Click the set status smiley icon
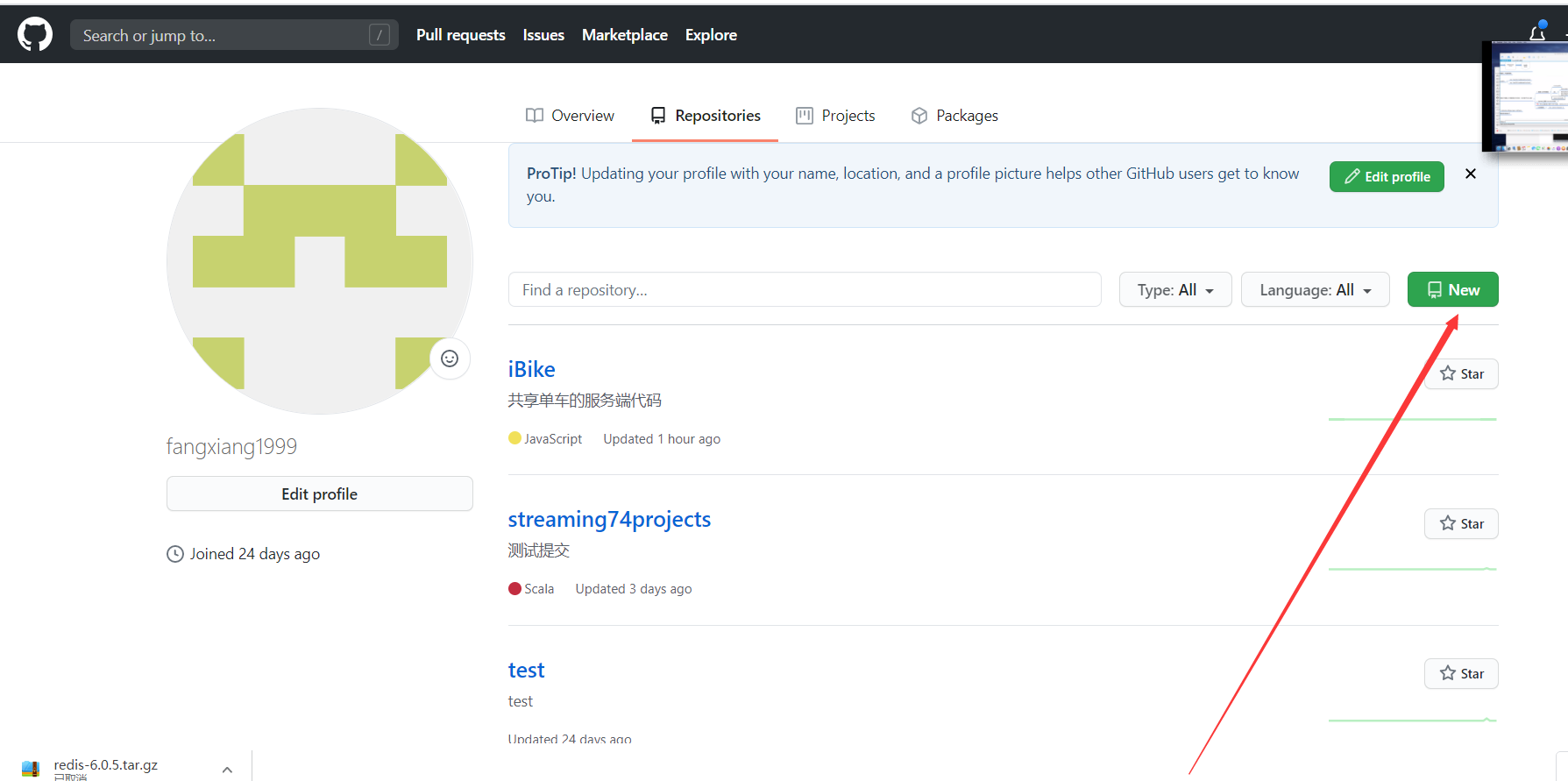The image size is (1568, 781). [450, 359]
